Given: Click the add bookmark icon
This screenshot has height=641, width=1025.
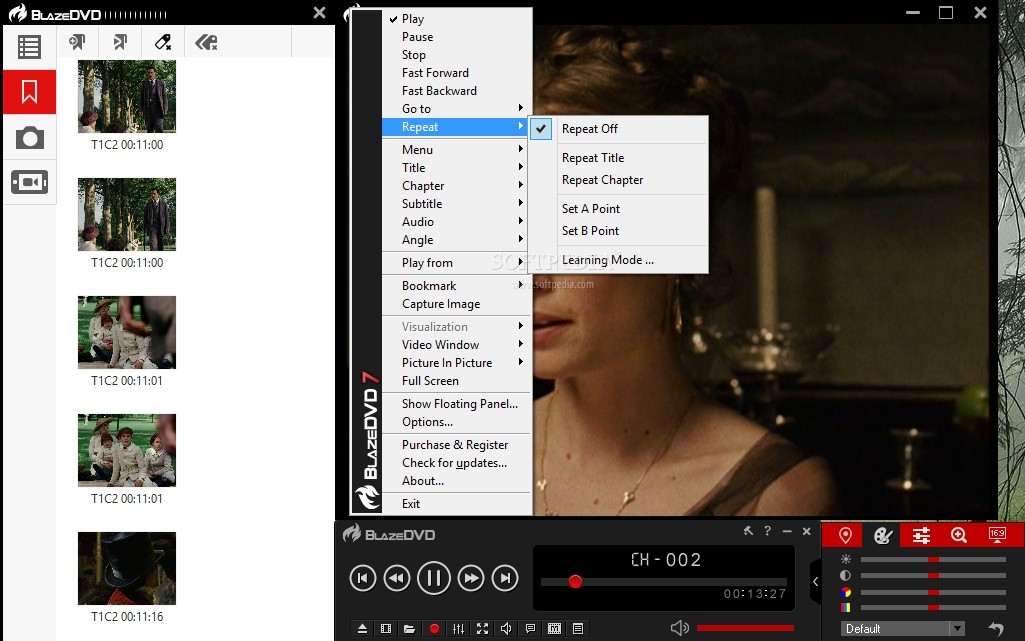Looking at the screenshot, I should pyautogui.click(x=77, y=42).
